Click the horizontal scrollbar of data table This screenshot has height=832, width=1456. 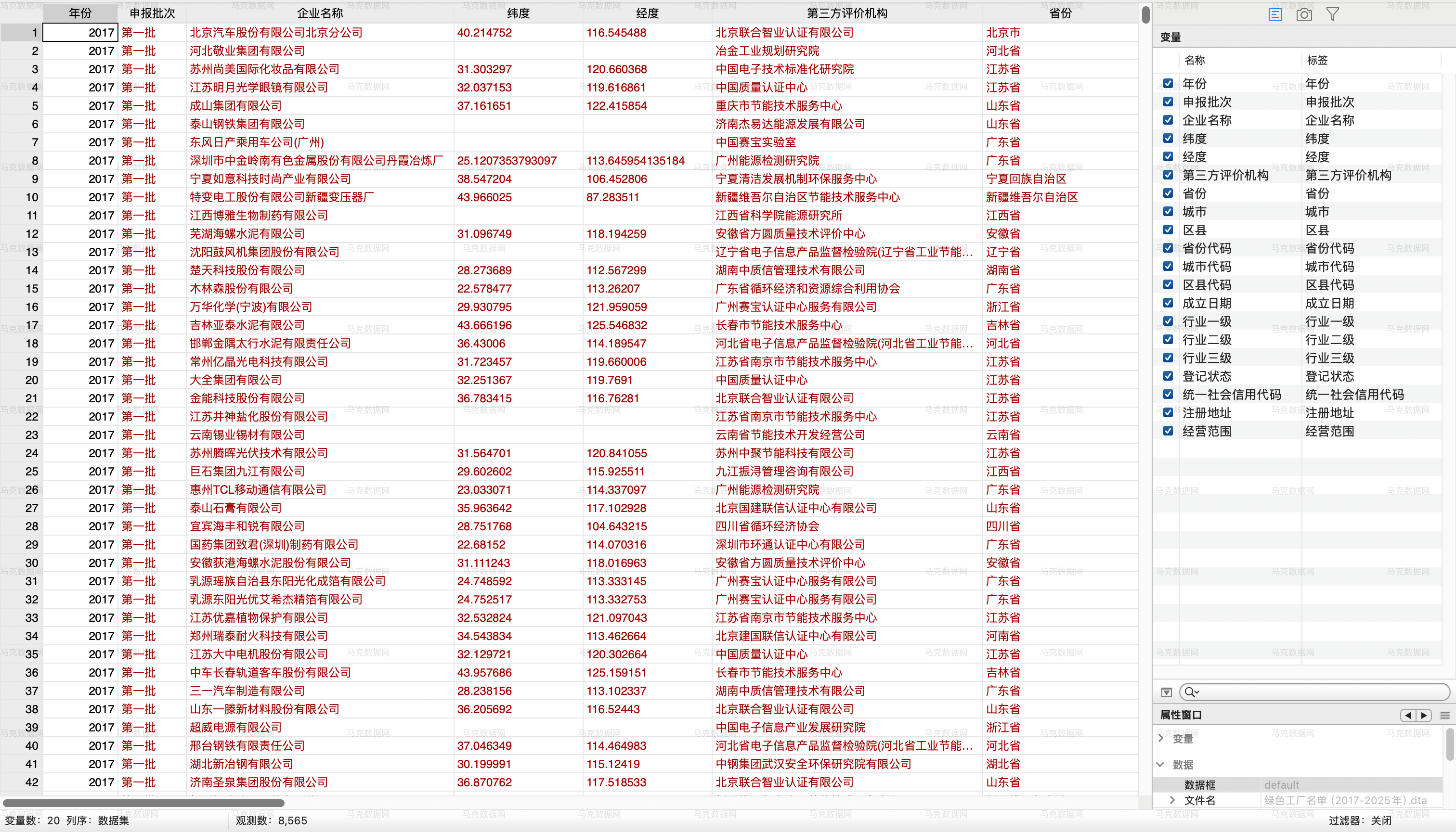tap(143, 802)
